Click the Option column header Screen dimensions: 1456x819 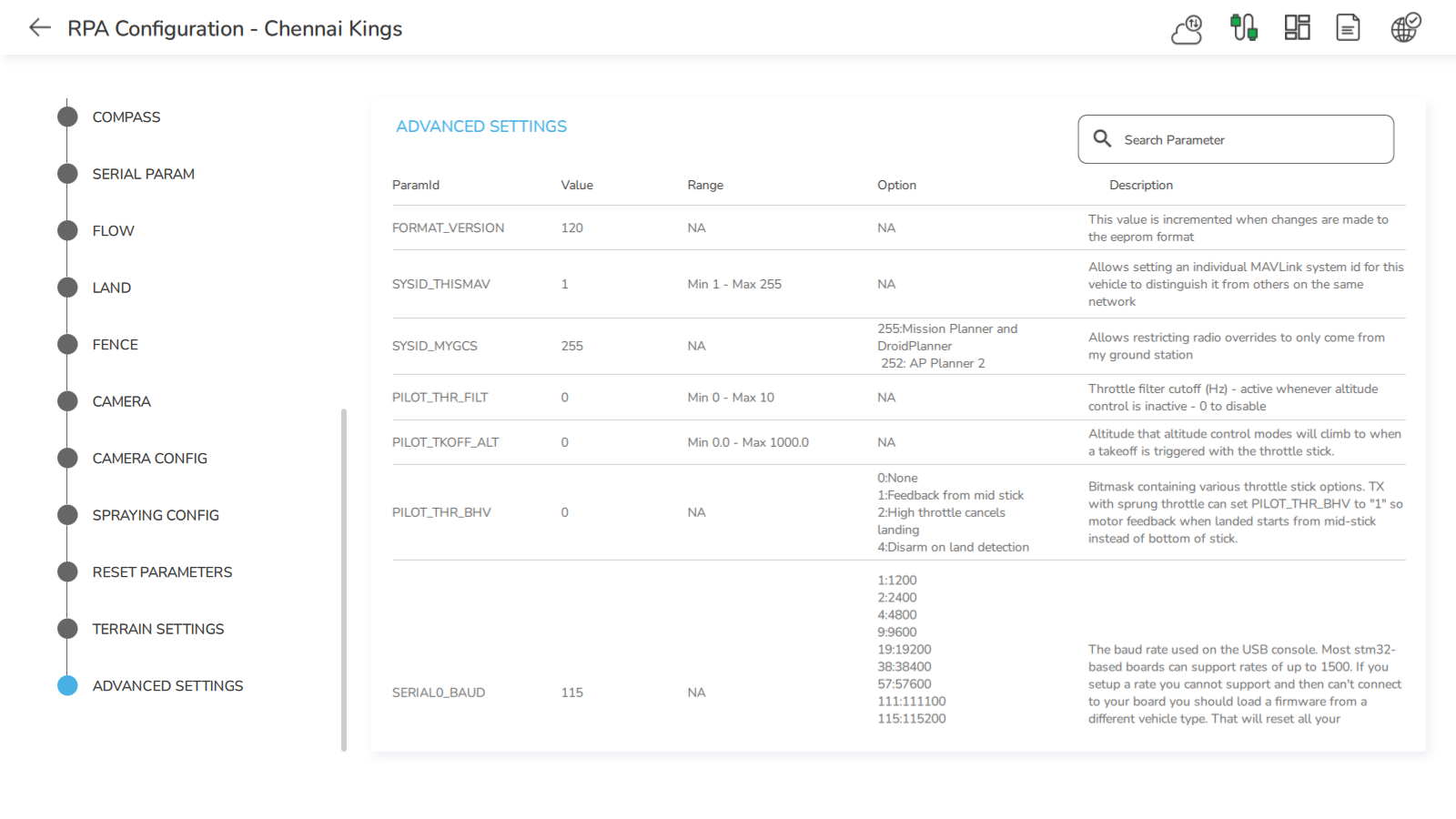click(x=896, y=185)
